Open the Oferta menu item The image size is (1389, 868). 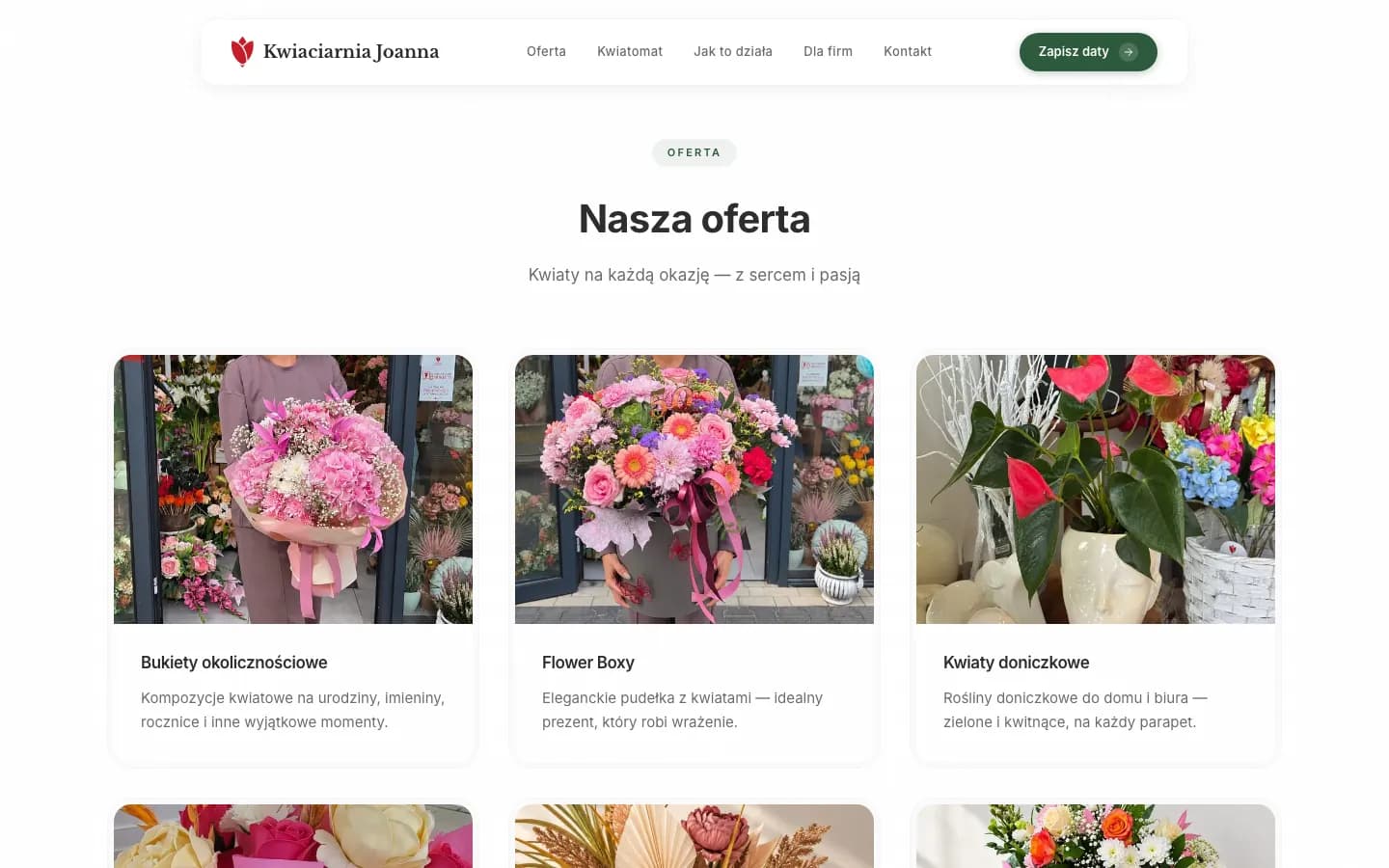tap(546, 51)
